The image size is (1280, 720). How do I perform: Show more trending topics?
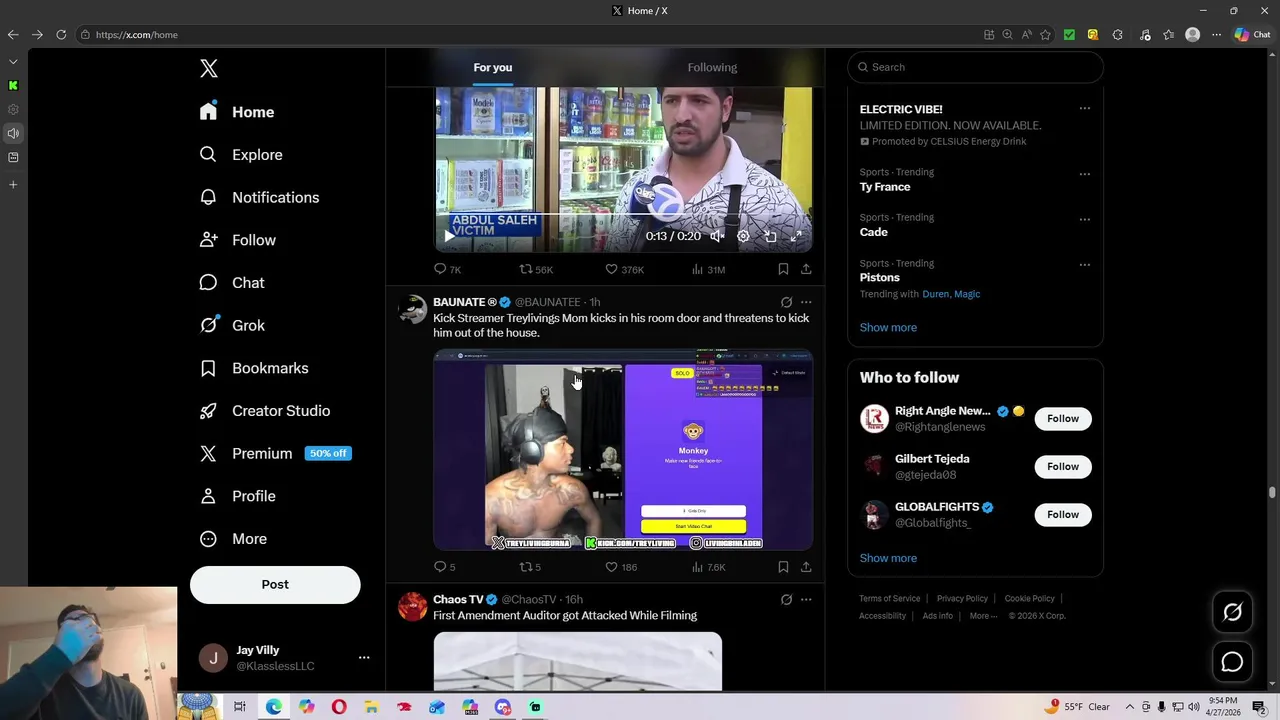click(x=888, y=327)
